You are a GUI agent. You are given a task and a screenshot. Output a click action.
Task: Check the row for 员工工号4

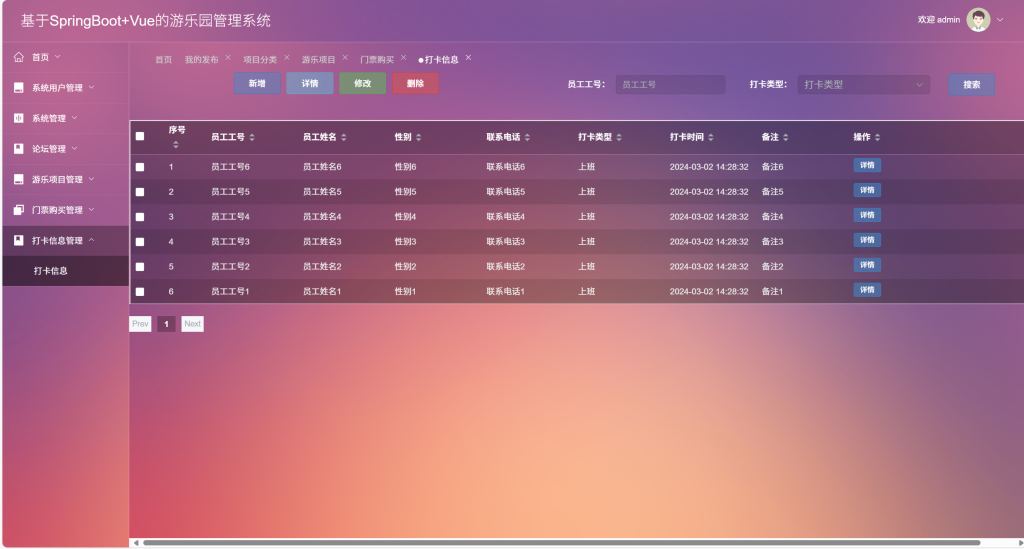click(x=140, y=217)
